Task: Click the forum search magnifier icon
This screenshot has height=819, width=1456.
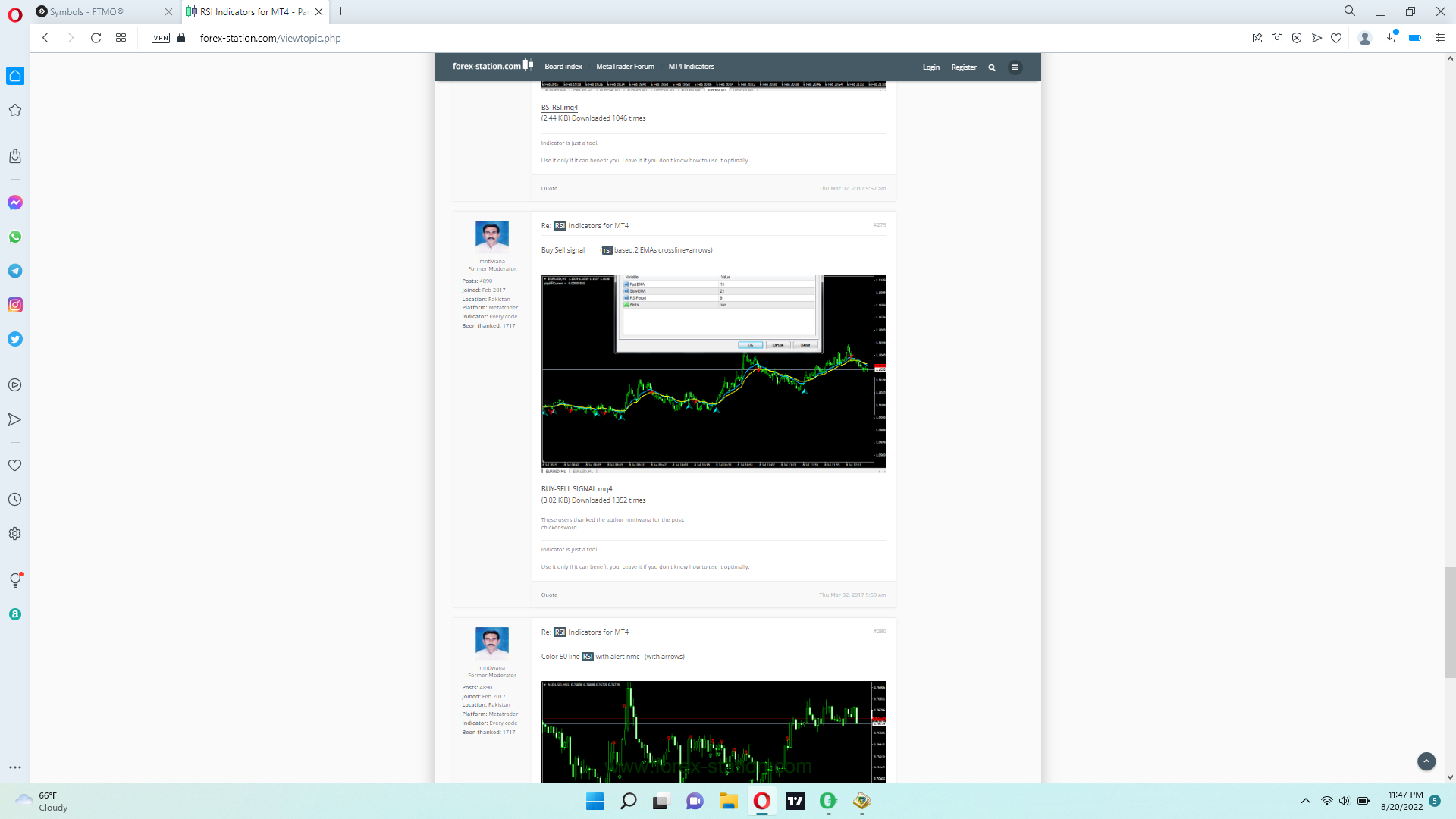Action: [x=991, y=67]
